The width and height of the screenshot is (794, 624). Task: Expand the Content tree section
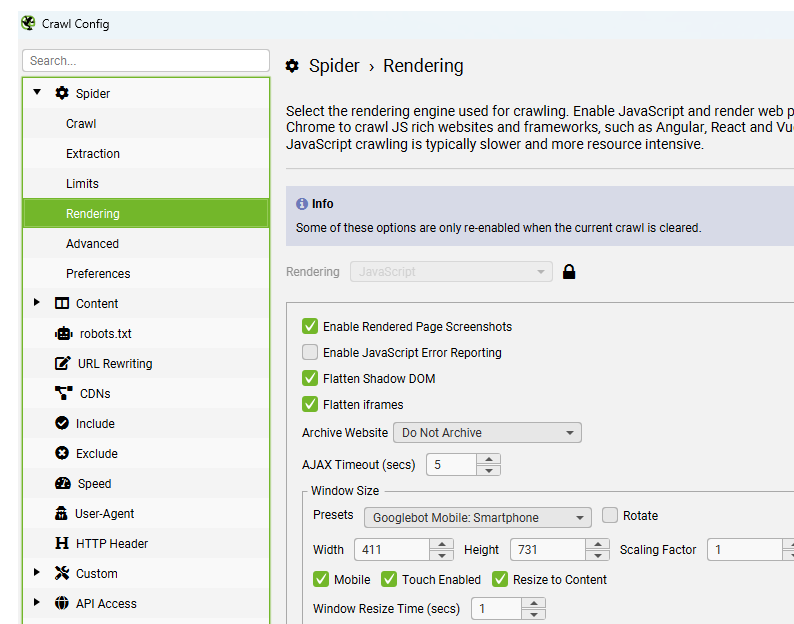click(x=37, y=303)
